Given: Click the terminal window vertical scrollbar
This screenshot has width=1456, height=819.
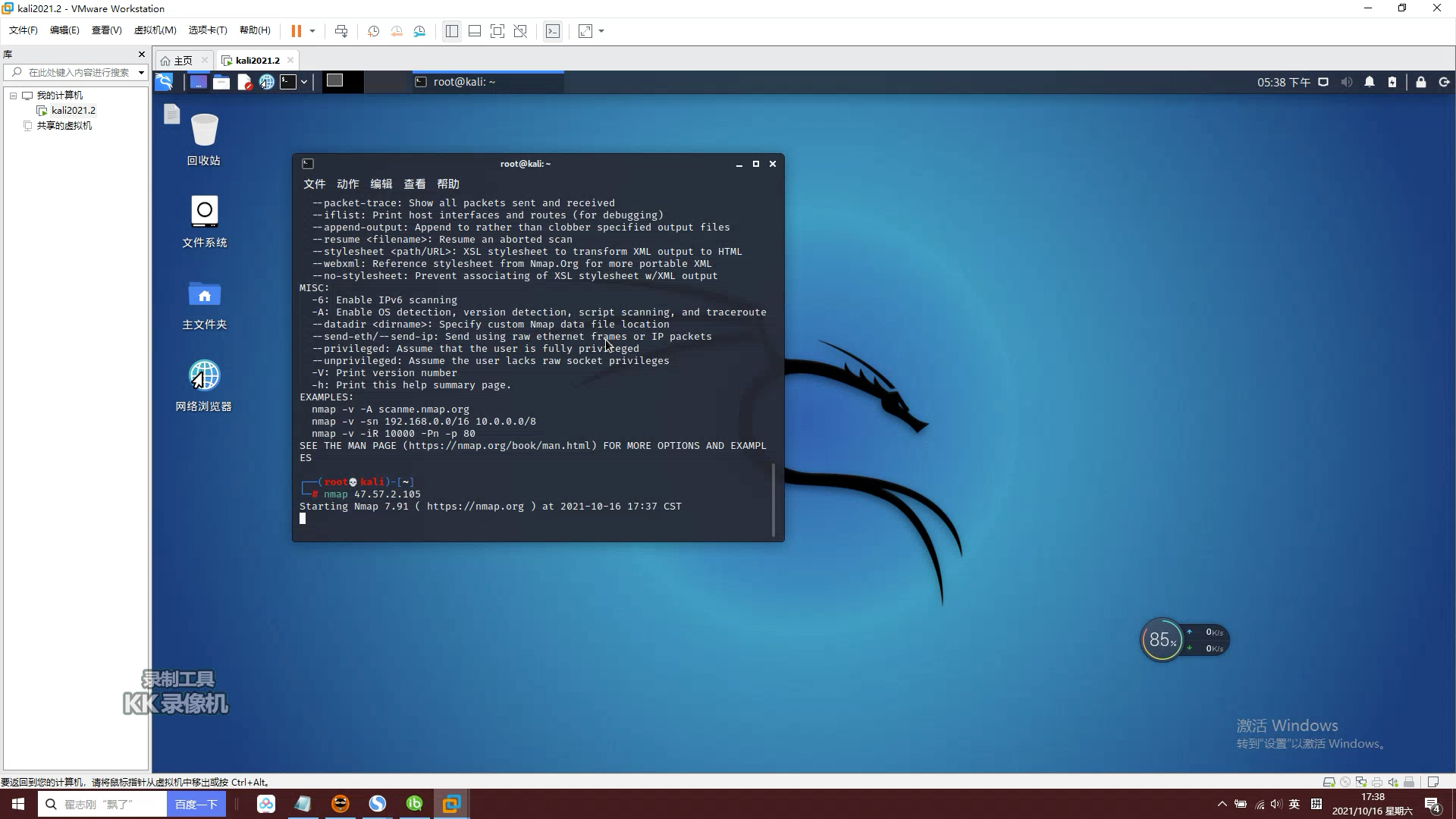Looking at the screenshot, I should pyautogui.click(x=773, y=499).
